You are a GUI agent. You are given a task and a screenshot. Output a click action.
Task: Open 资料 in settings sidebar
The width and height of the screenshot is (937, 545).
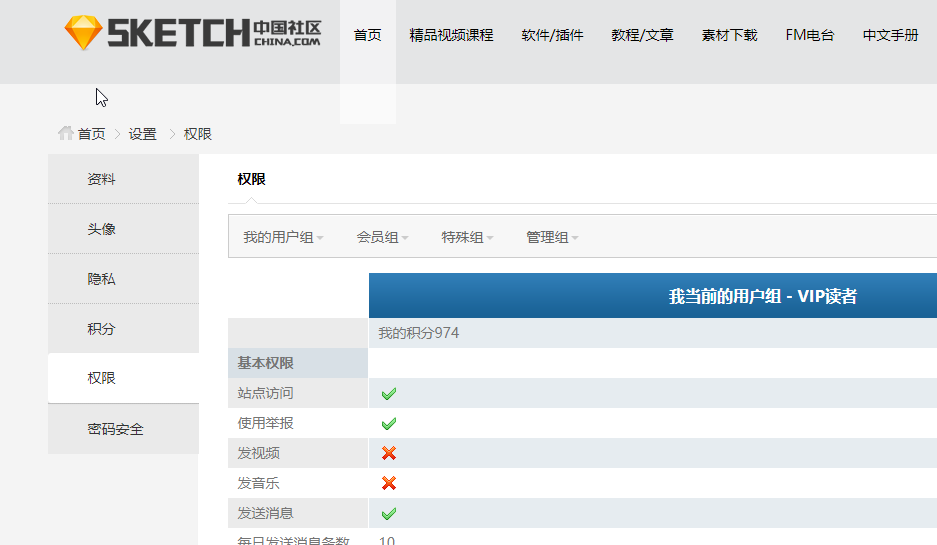(123, 179)
